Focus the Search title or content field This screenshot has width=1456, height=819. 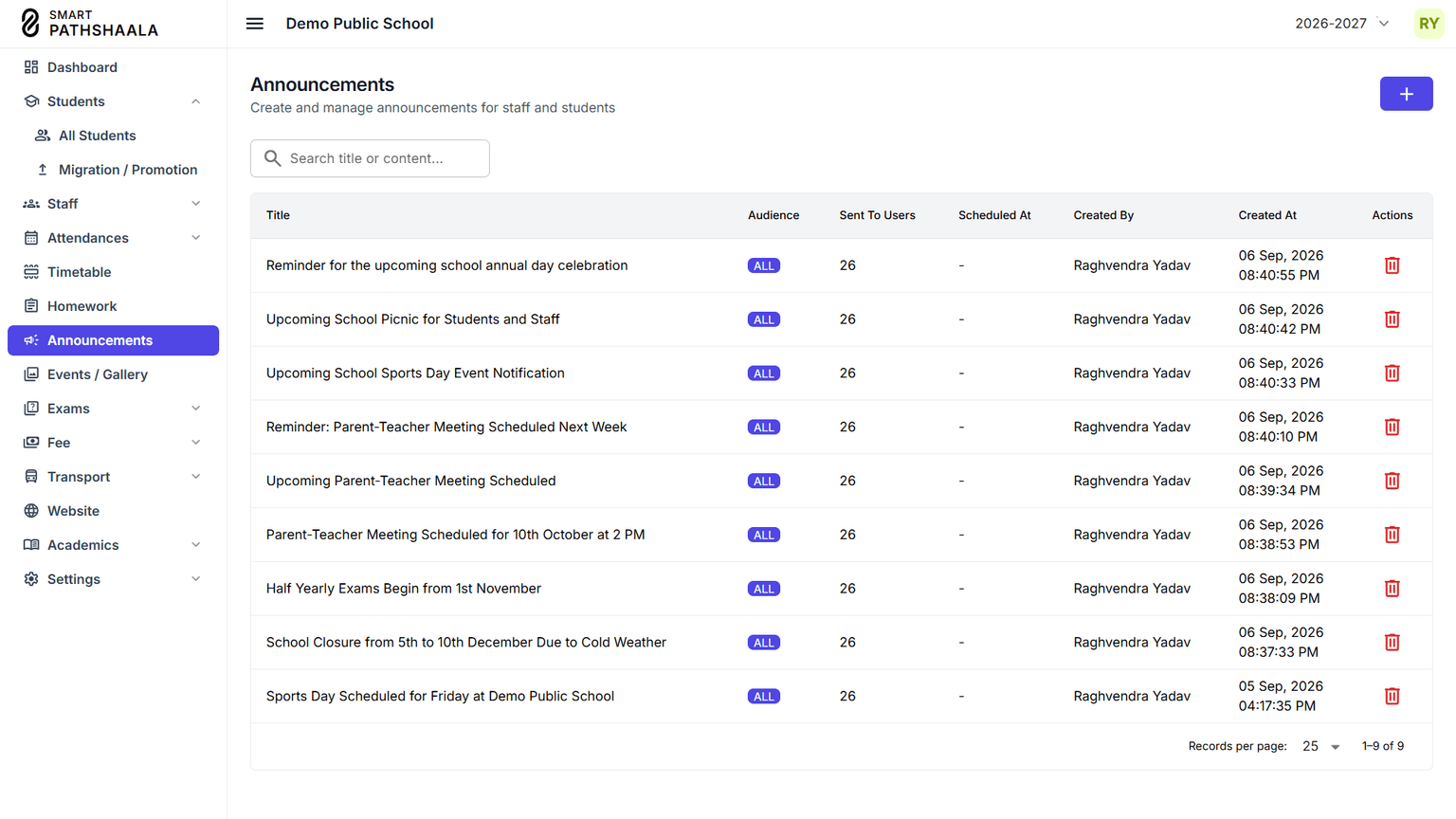coord(370,158)
